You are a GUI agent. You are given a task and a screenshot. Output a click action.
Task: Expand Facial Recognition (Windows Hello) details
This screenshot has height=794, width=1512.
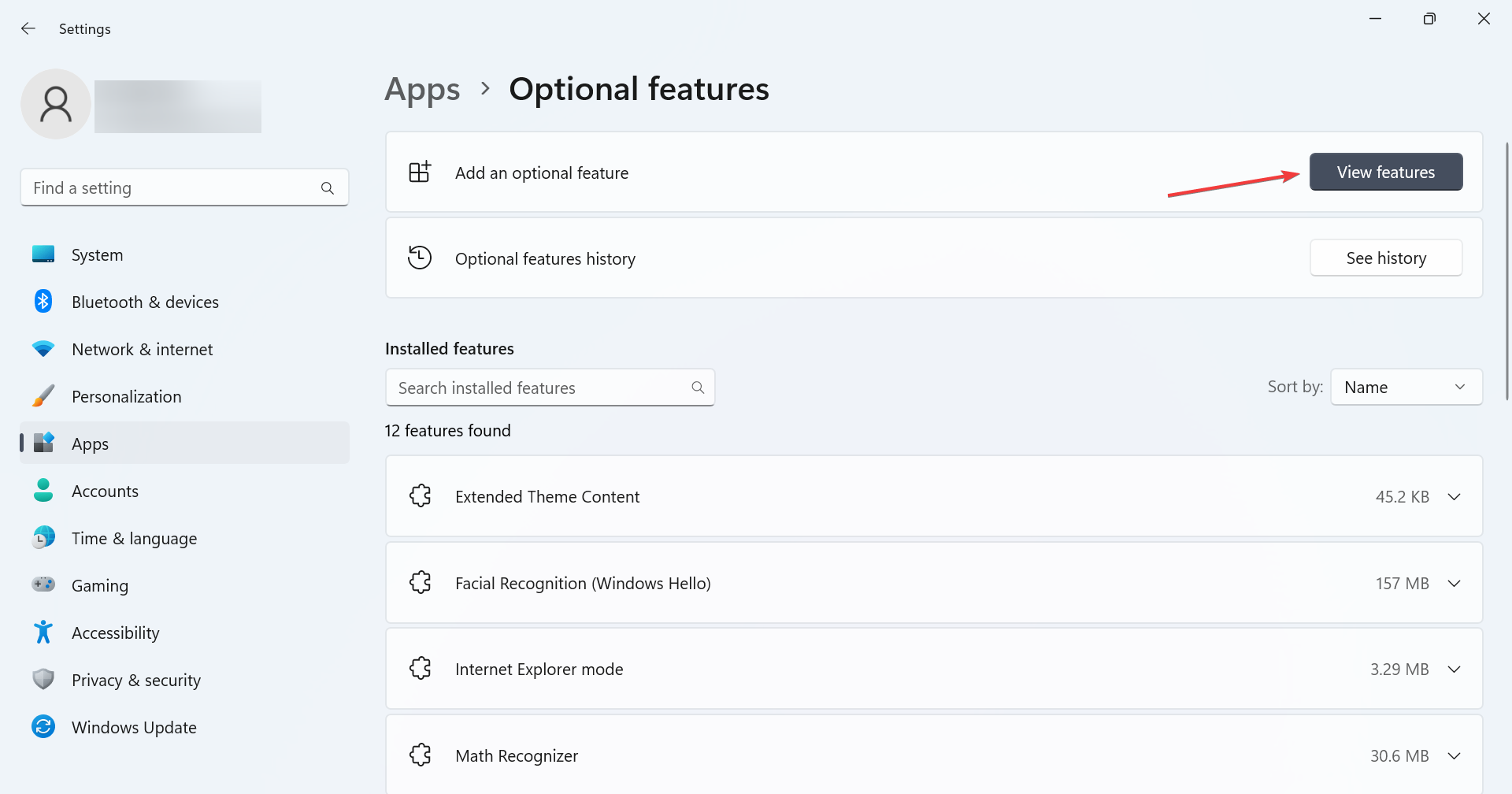tap(1454, 584)
